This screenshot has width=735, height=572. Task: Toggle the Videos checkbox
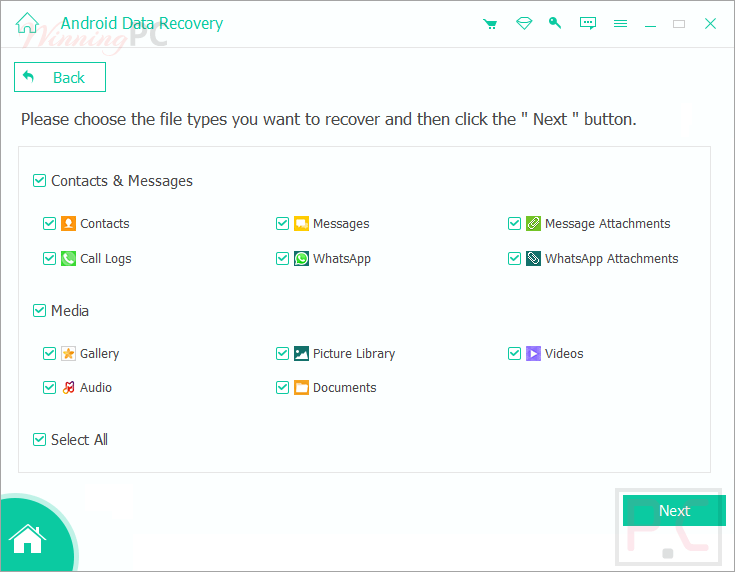514,353
